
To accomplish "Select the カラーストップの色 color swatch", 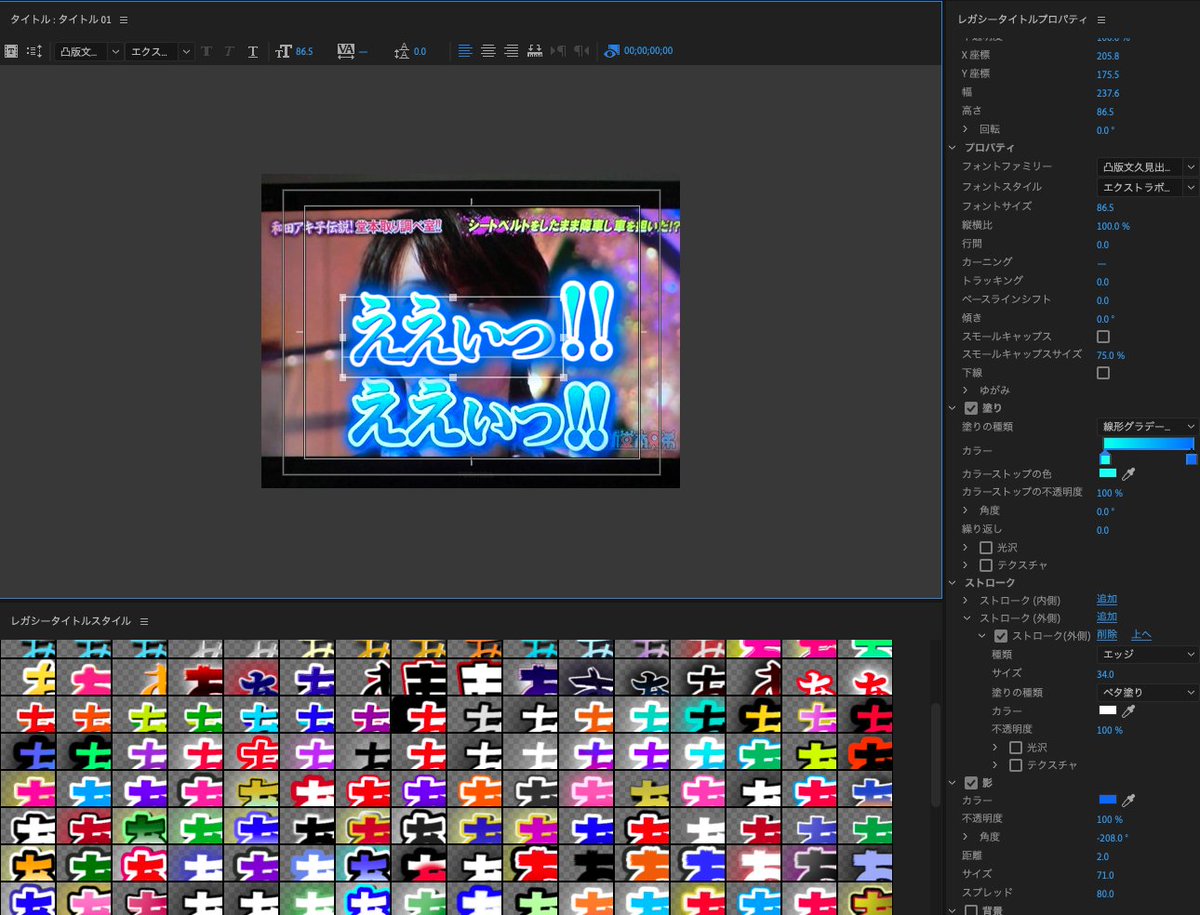I will (1106, 473).
